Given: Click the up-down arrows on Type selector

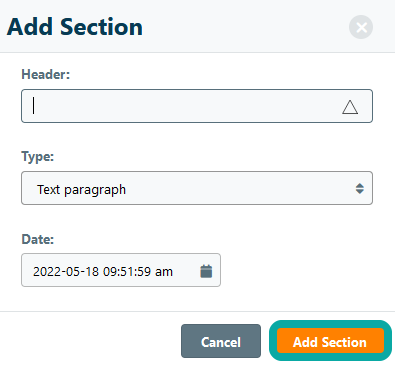Looking at the screenshot, I should pos(360,188).
